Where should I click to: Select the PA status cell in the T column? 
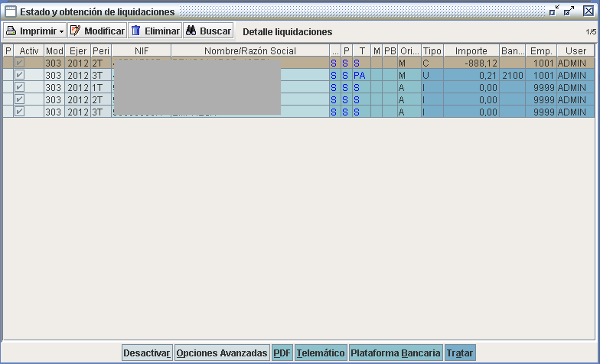360,75
